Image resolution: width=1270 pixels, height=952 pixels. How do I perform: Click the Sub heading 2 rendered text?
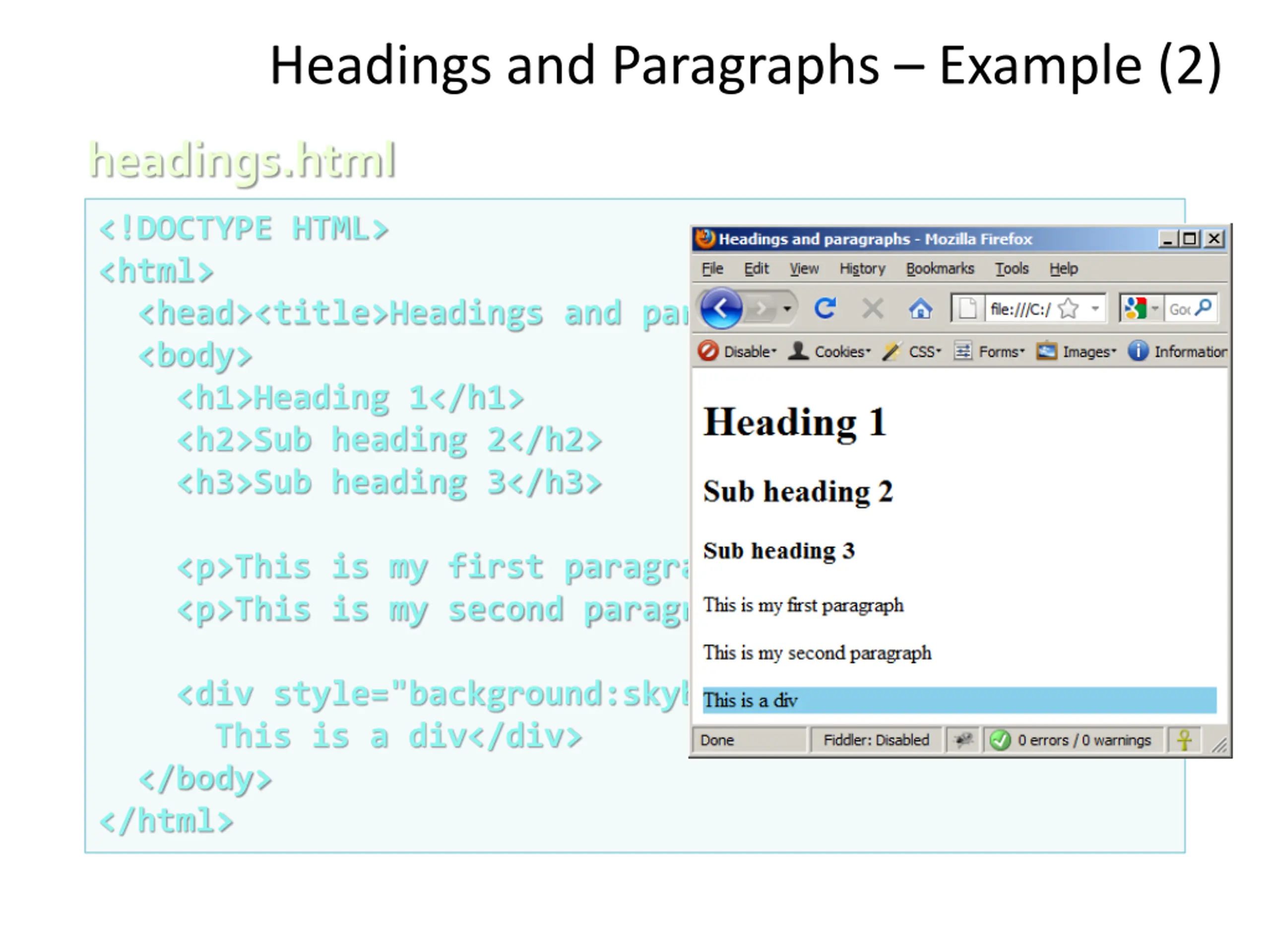pos(798,492)
